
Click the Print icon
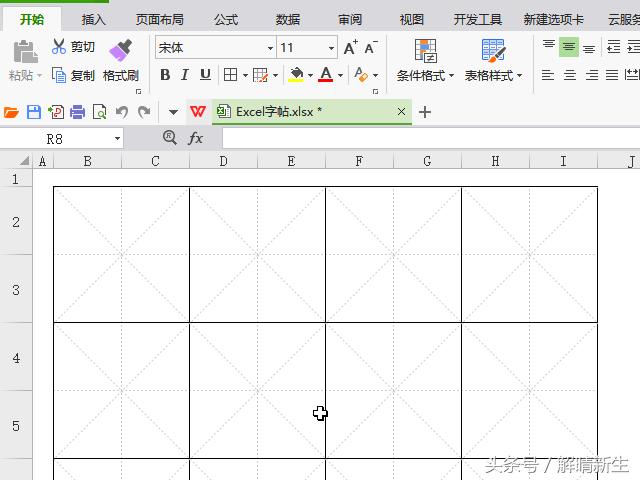[x=77, y=112]
